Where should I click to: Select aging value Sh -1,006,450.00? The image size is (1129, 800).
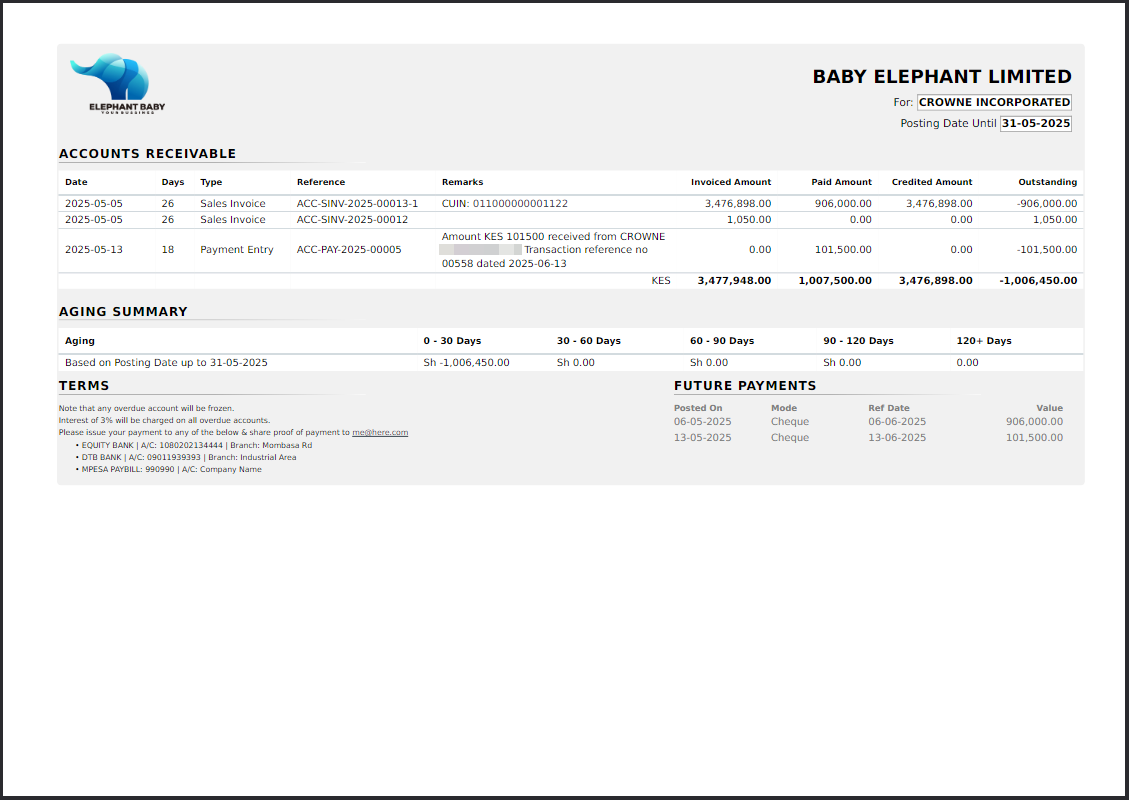467,363
